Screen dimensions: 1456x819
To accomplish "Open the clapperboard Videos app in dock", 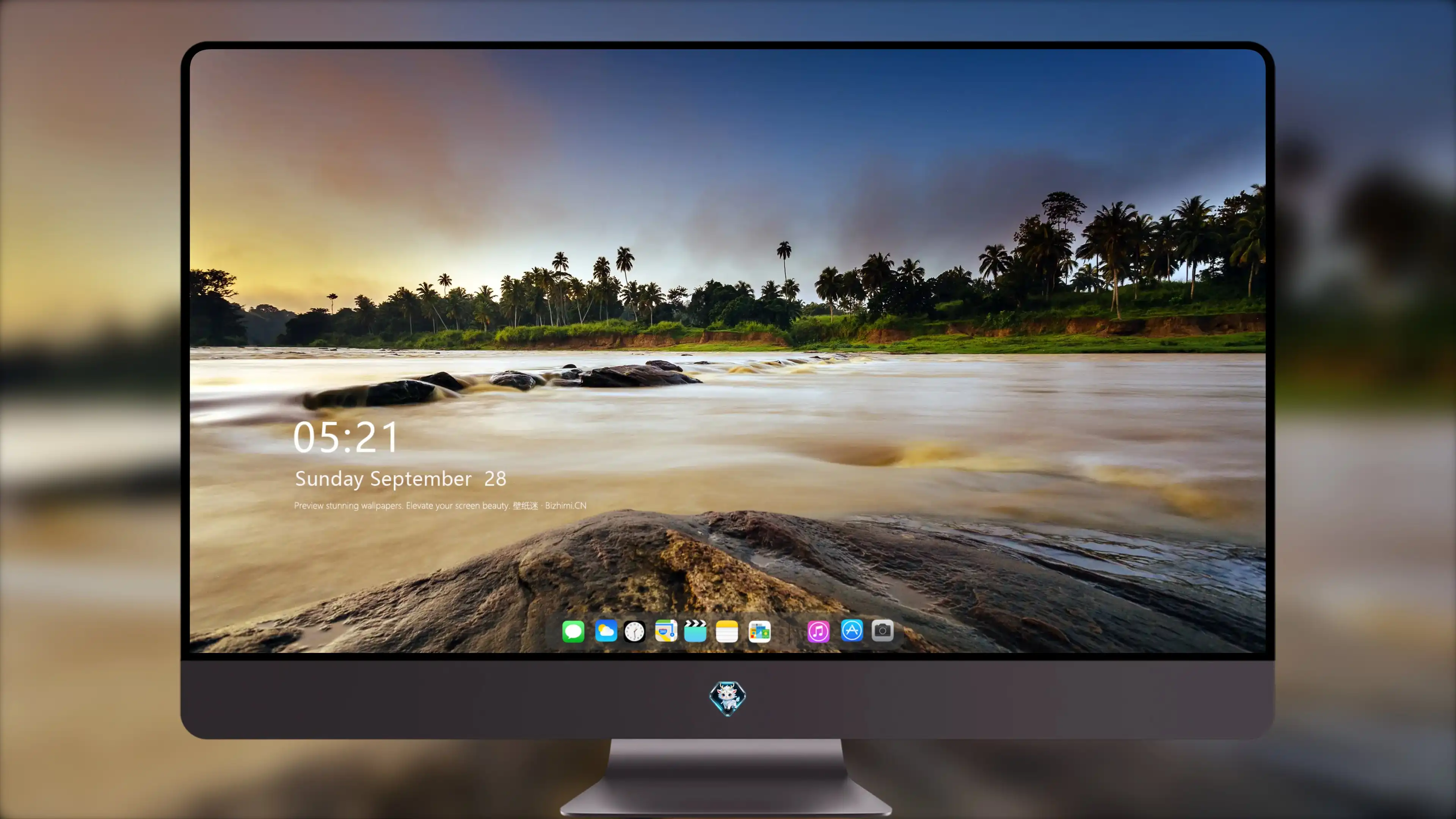I will (x=695, y=631).
